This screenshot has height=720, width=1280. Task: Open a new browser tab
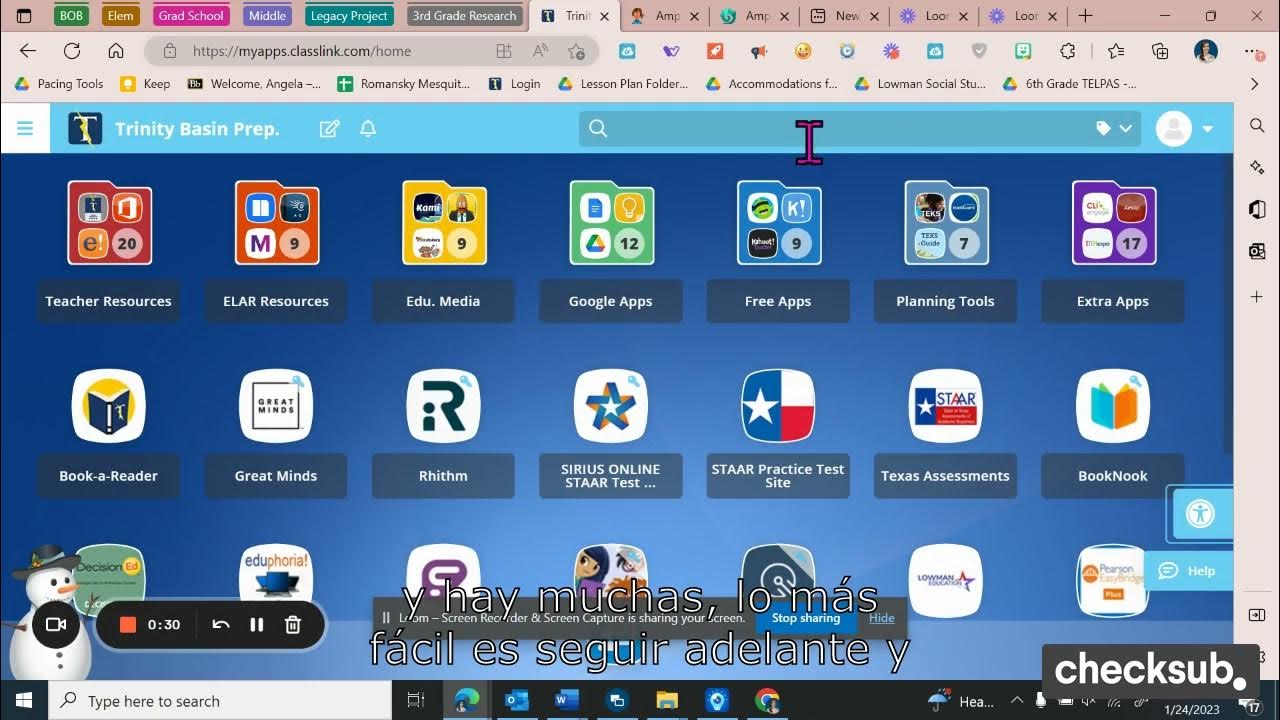pos(1085,16)
